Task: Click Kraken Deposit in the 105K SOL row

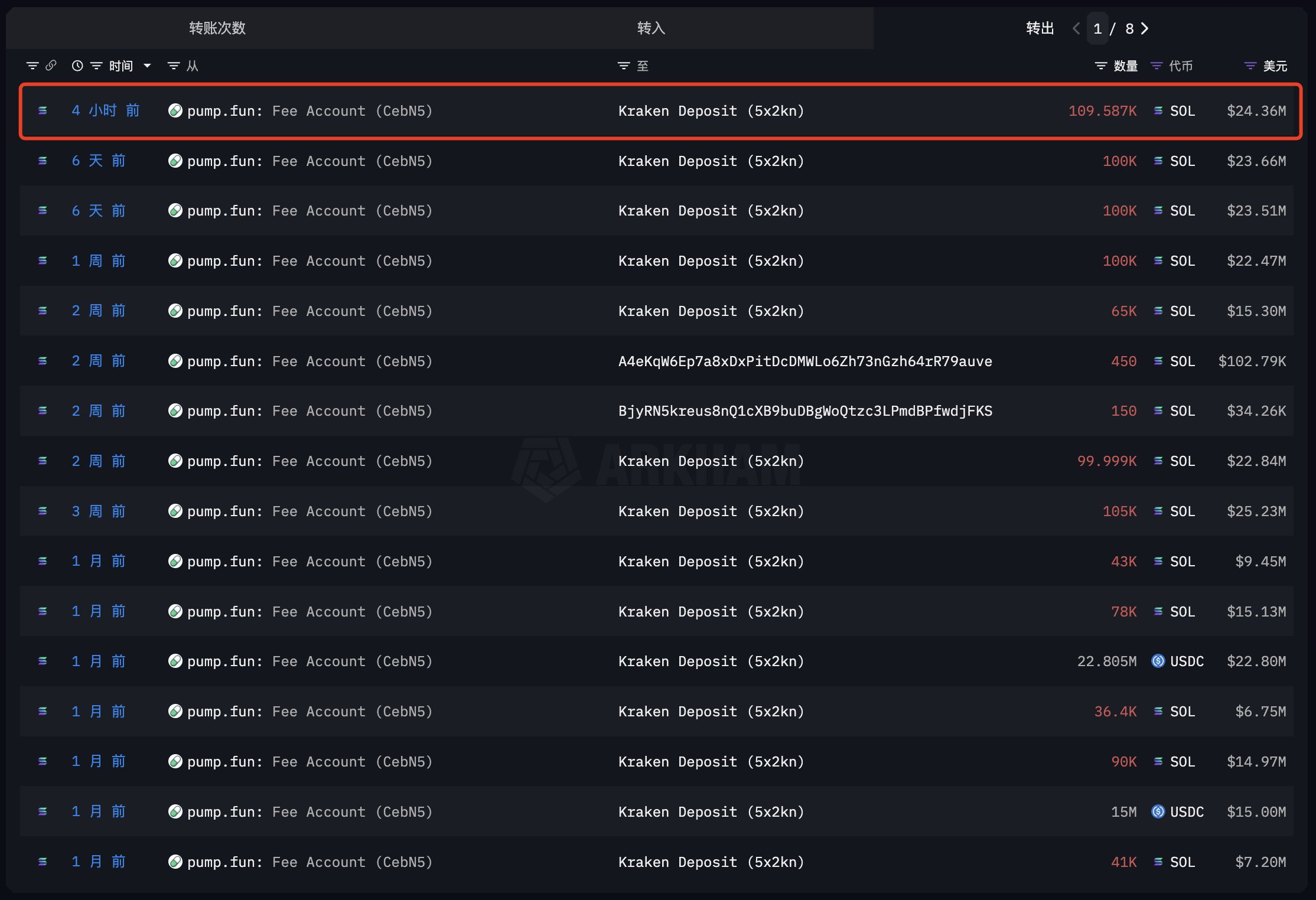Action: tap(711, 511)
